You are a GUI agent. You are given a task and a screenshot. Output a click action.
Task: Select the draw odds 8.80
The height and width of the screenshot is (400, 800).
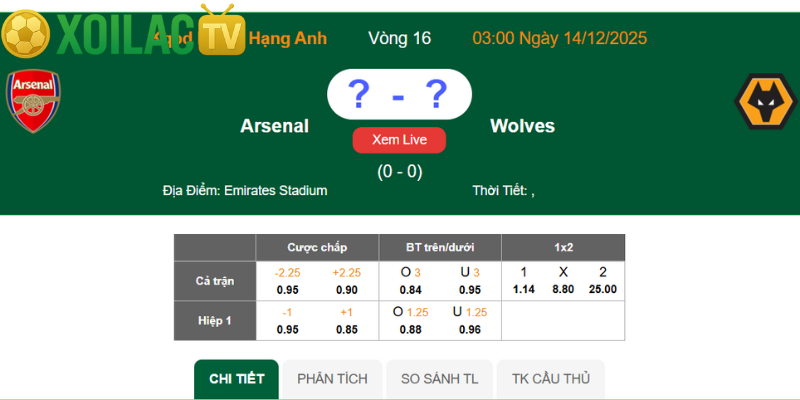pos(563,289)
